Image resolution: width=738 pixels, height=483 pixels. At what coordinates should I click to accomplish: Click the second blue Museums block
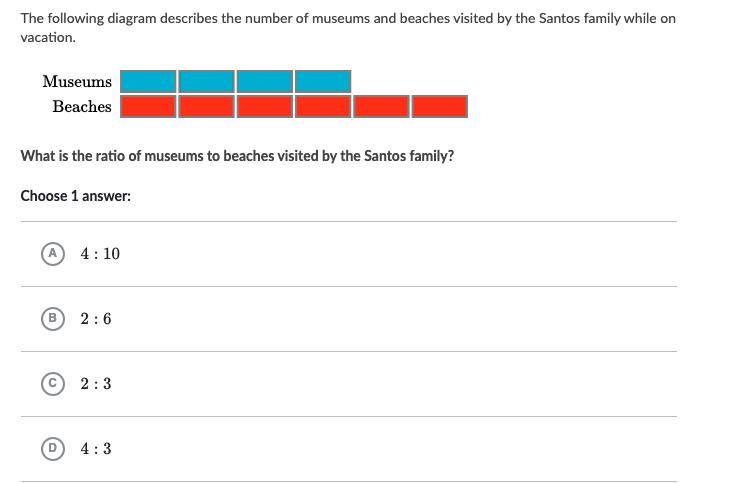point(207,81)
